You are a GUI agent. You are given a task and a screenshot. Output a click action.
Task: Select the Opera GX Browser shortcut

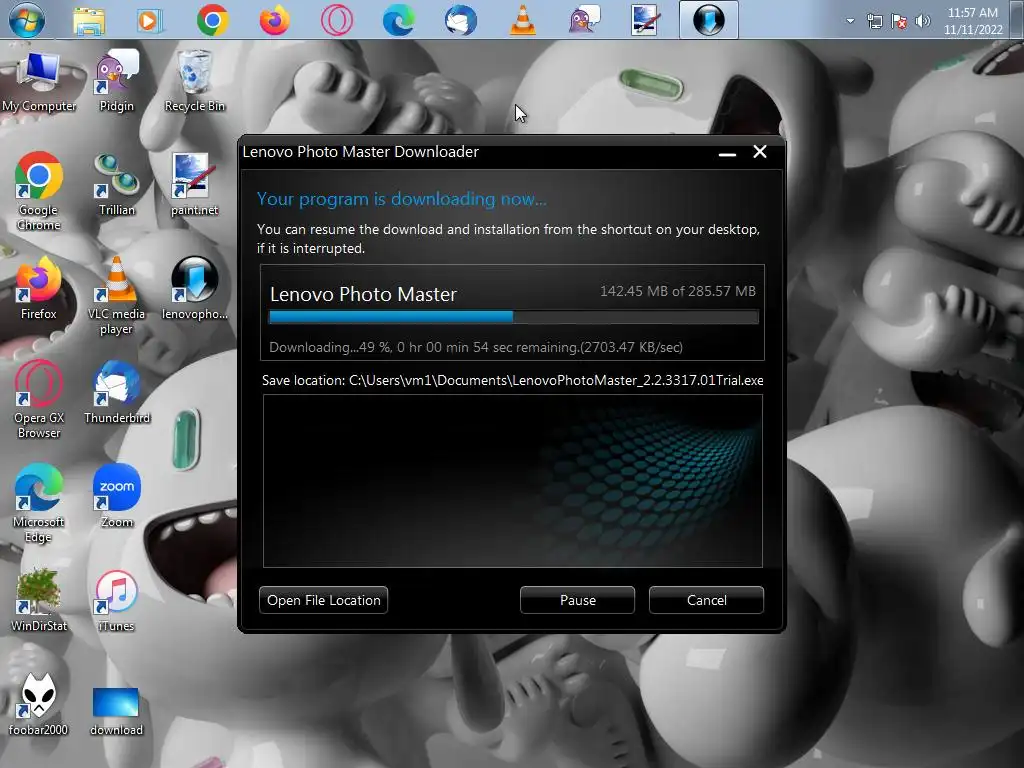[x=39, y=399]
